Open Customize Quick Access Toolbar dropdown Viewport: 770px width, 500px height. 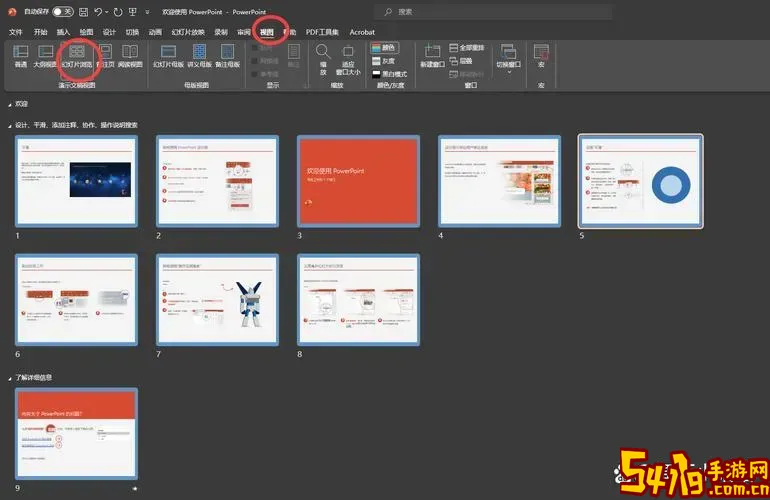point(147,12)
